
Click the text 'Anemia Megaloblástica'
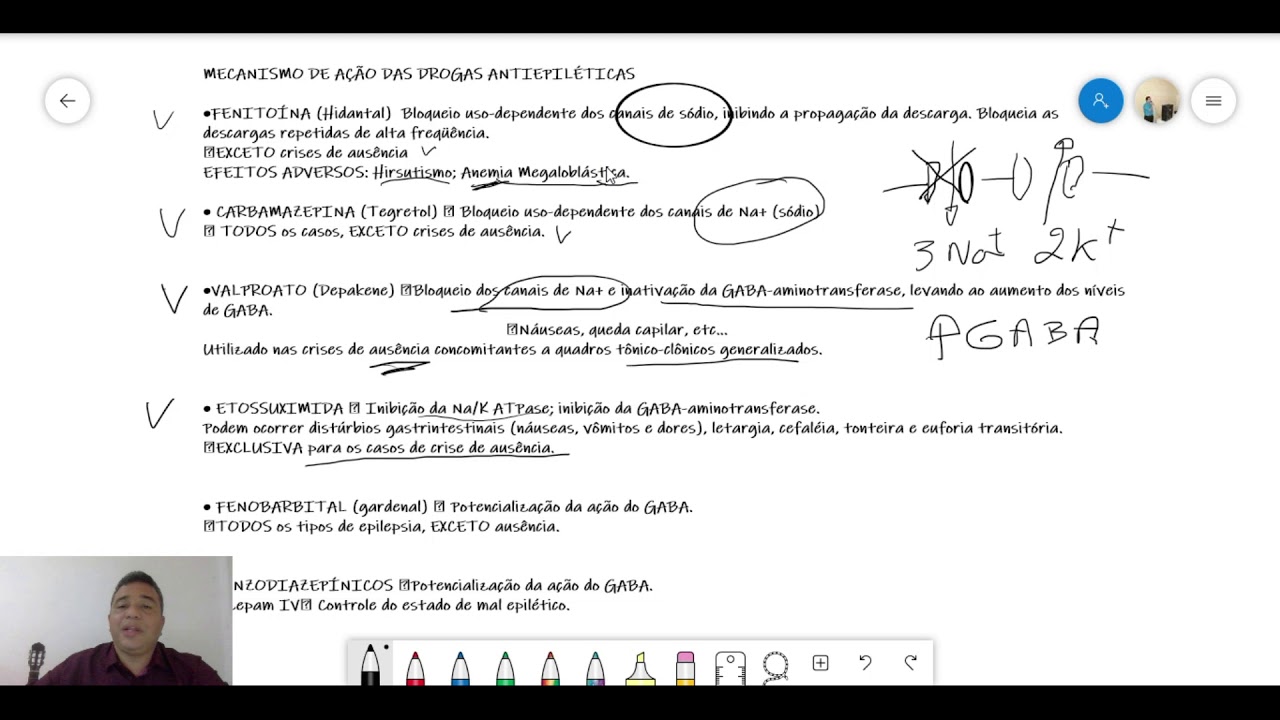[x=544, y=173]
